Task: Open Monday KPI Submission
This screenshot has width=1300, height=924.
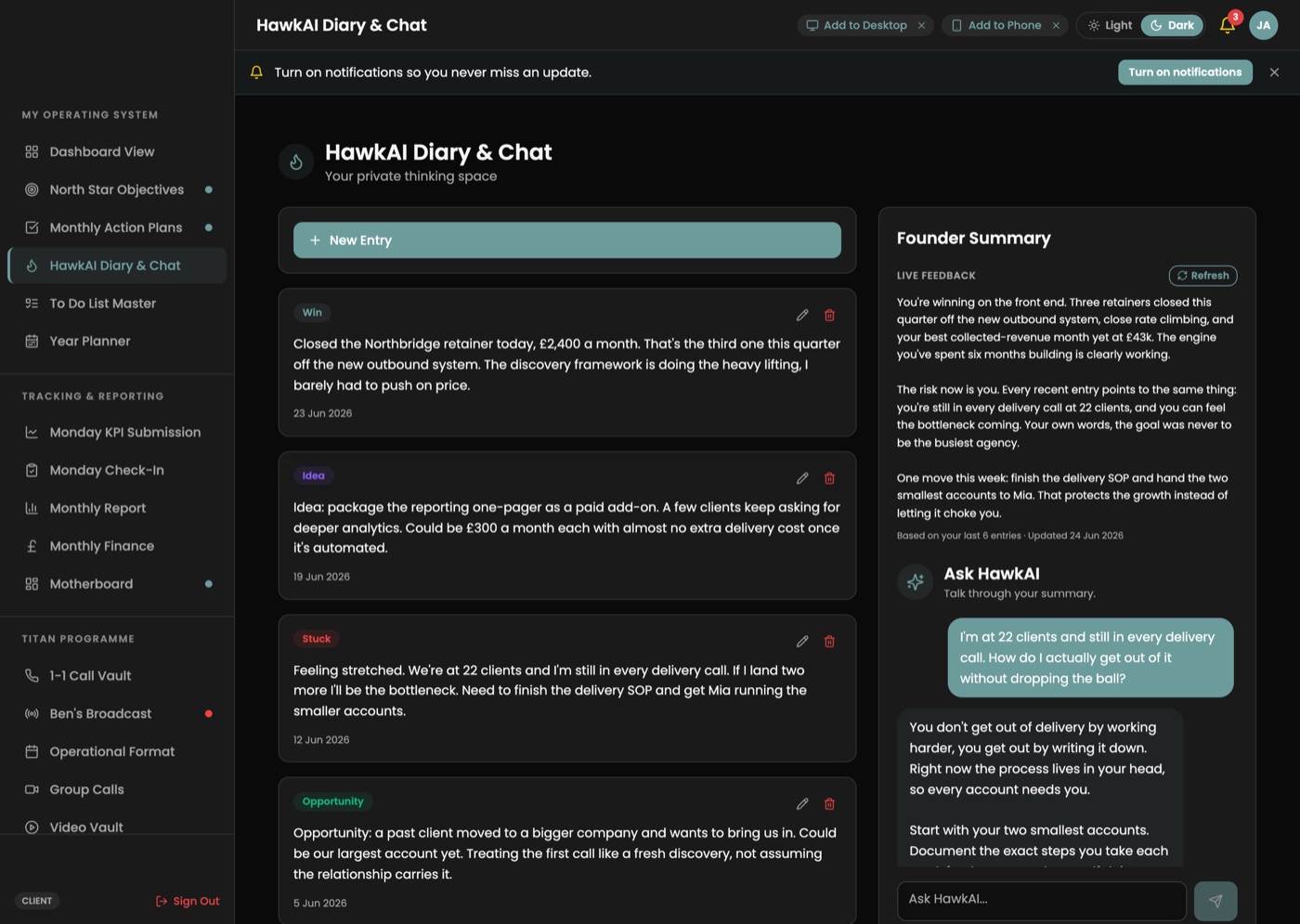Action: coord(117,432)
